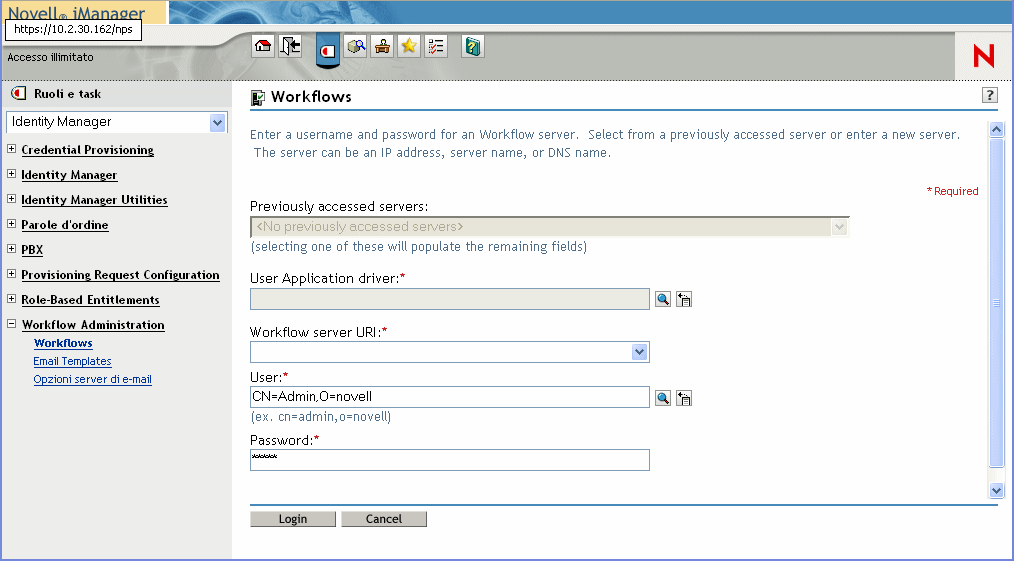The image size is (1014, 561).
Task: Click the question mark help box beside Workflows
Action: (x=989, y=96)
